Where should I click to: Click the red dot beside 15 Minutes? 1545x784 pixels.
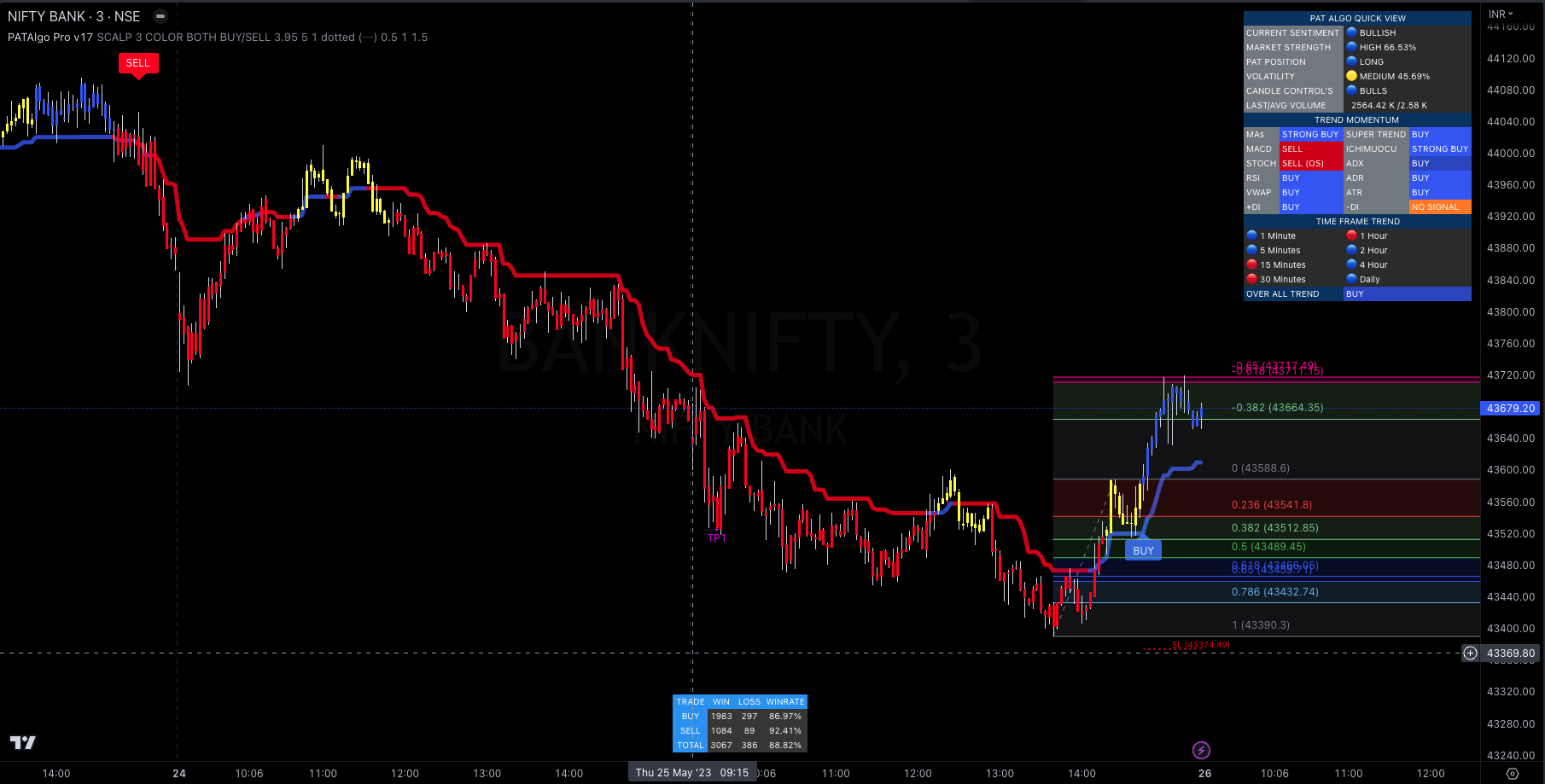(x=1251, y=264)
